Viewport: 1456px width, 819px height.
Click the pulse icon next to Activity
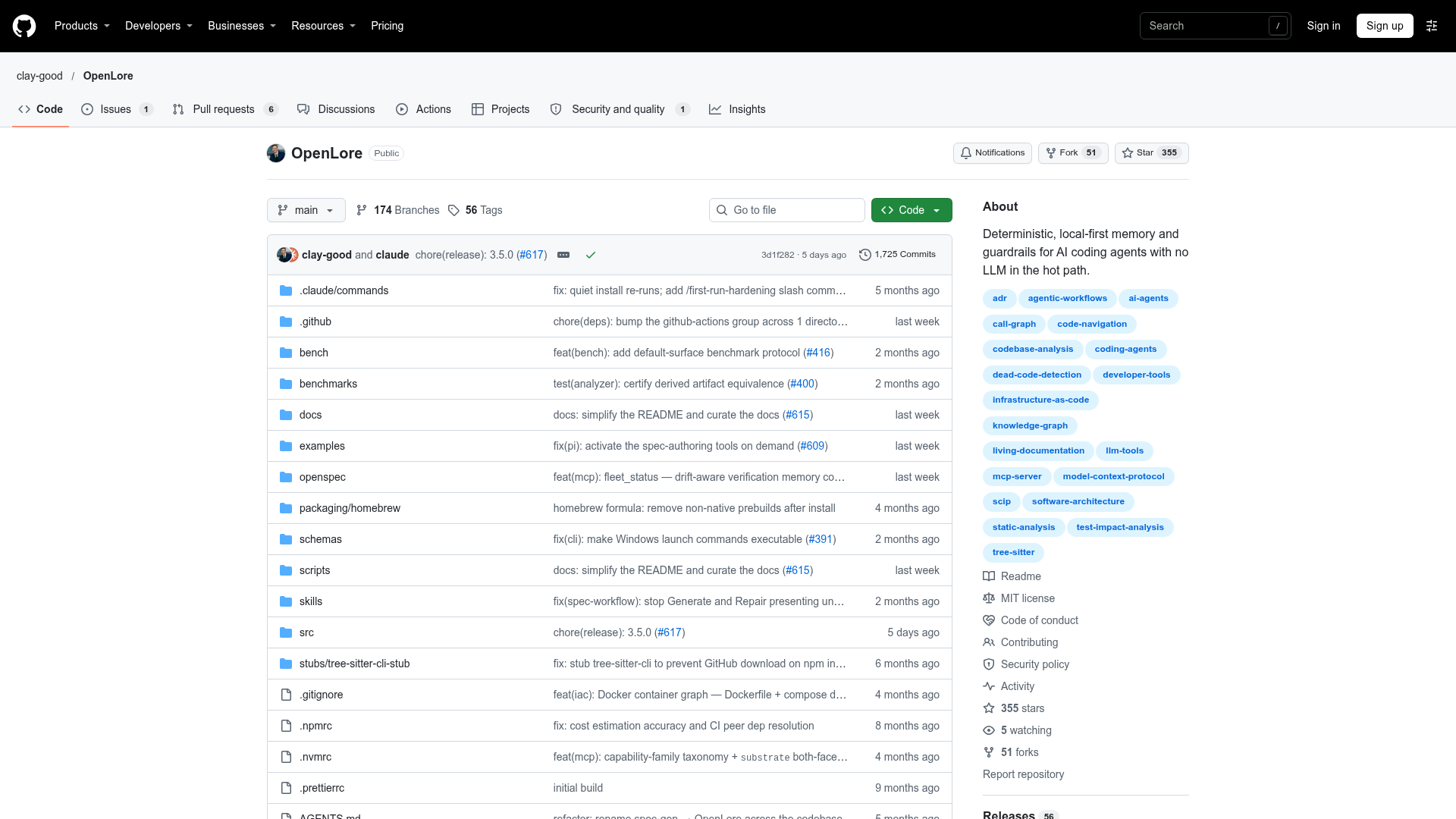pos(989,686)
